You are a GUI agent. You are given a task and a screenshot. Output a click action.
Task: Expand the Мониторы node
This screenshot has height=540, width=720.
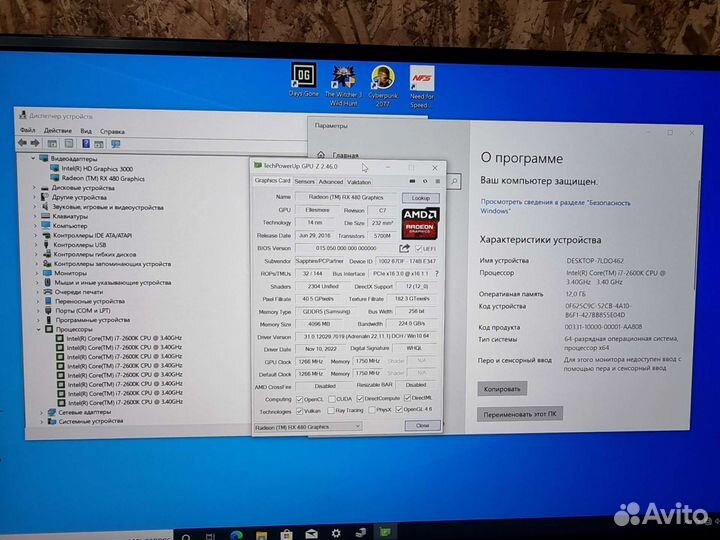click(x=37, y=273)
